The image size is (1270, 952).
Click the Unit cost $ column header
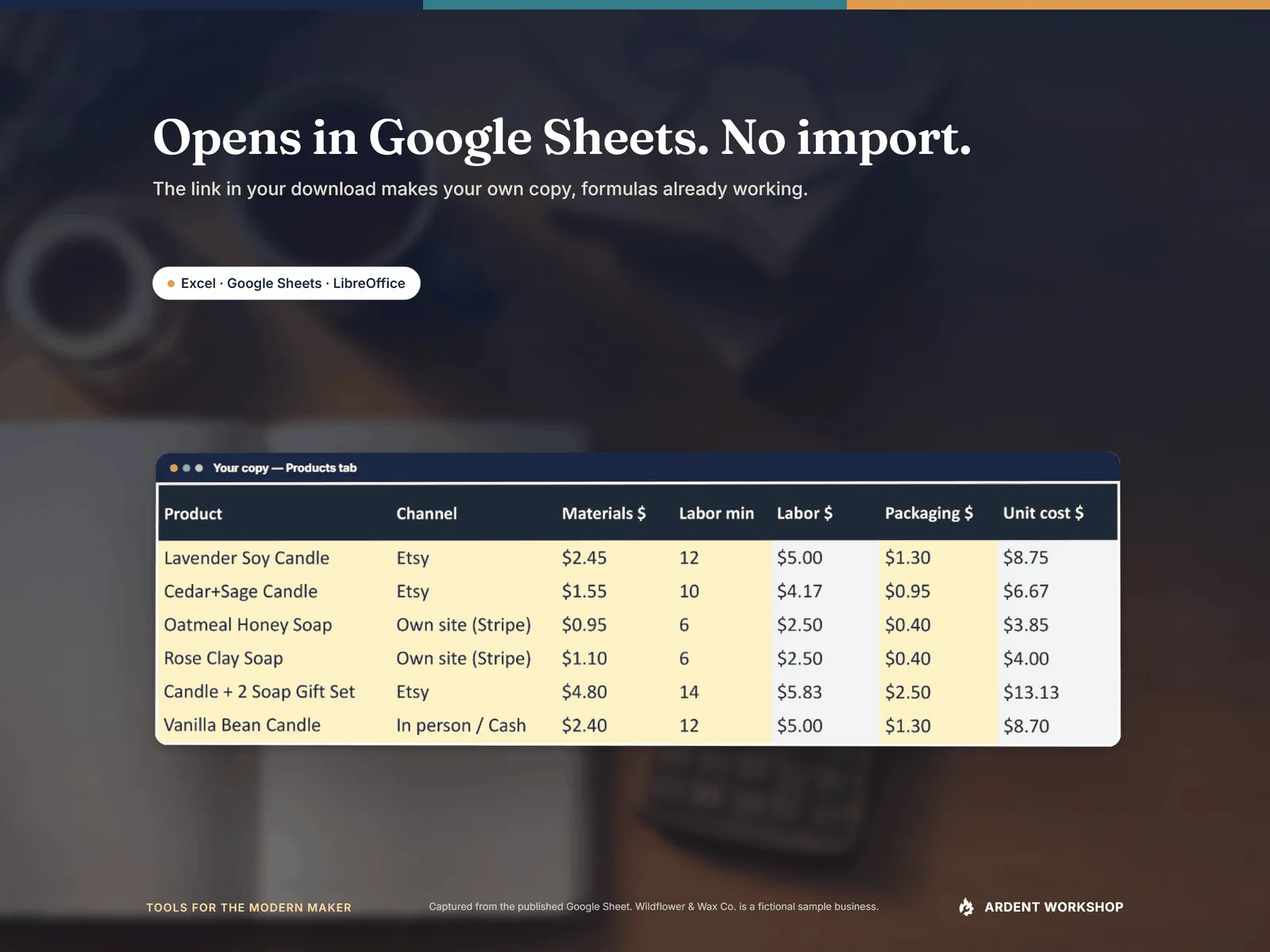[1043, 513]
